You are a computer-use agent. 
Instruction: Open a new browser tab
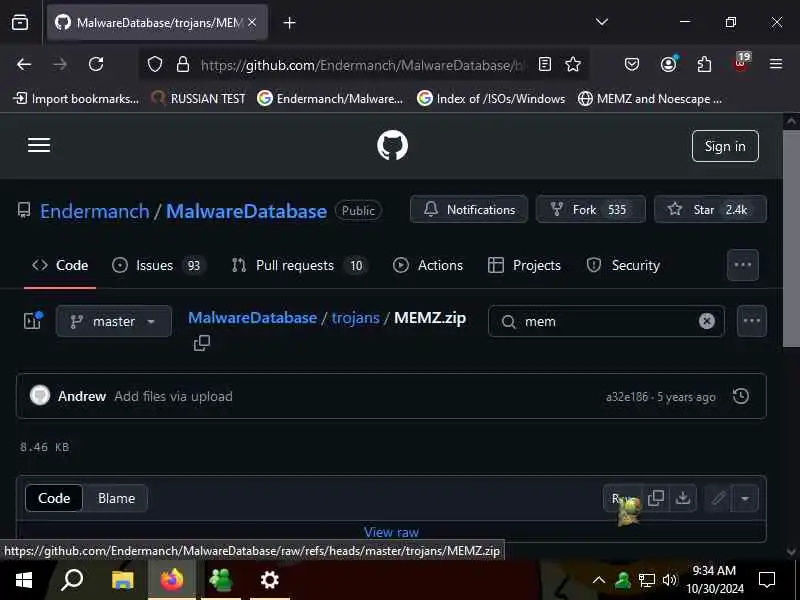click(289, 23)
